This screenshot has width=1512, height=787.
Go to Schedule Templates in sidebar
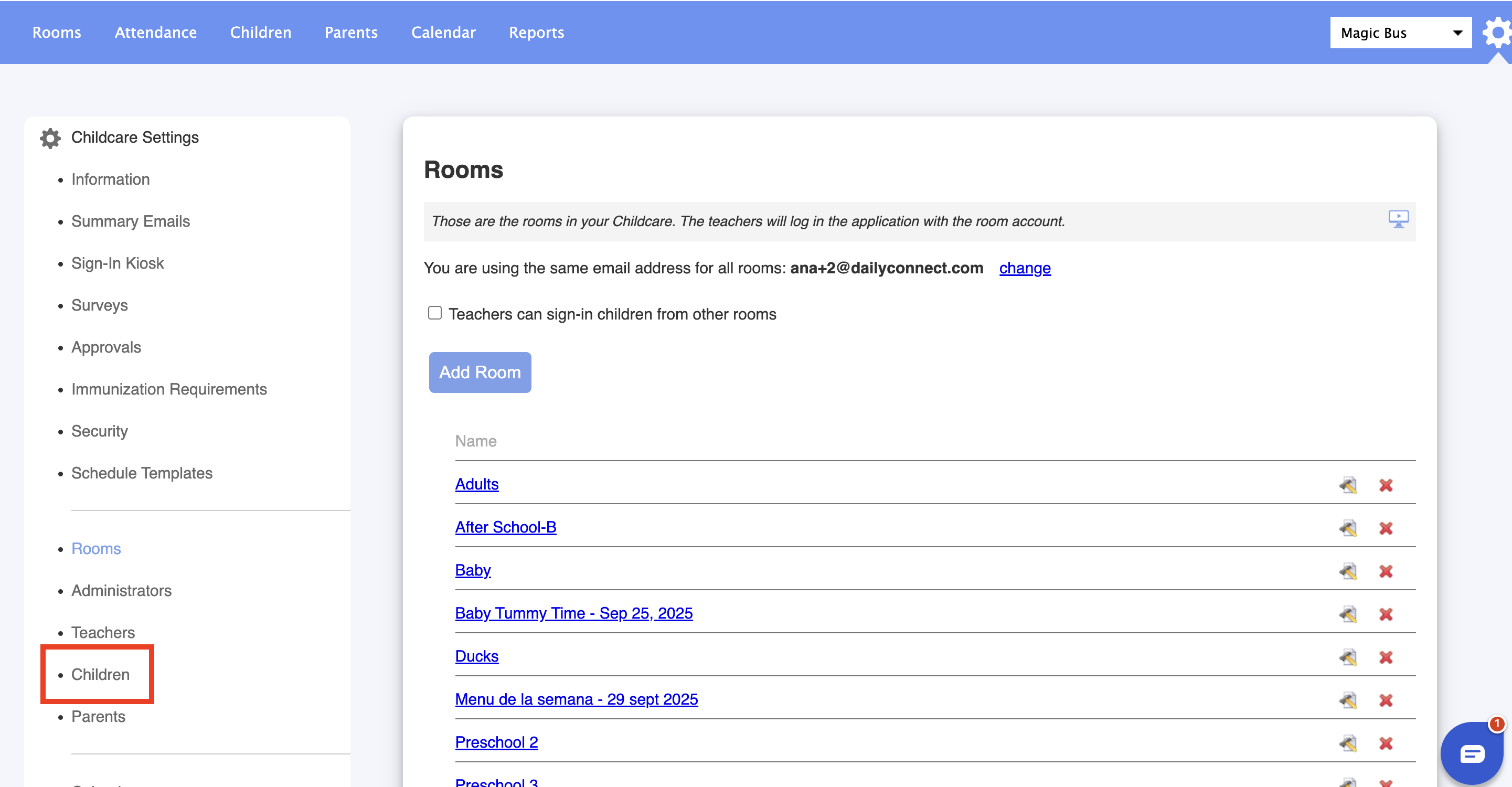[142, 473]
